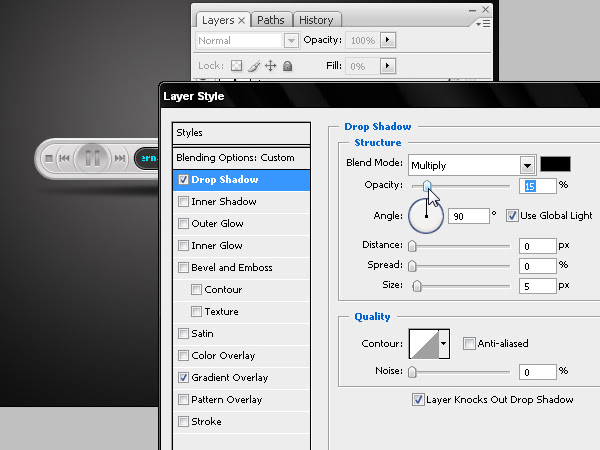600x450 pixels.
Task: Click the Noise slider handle
Action: click(412, 372)
